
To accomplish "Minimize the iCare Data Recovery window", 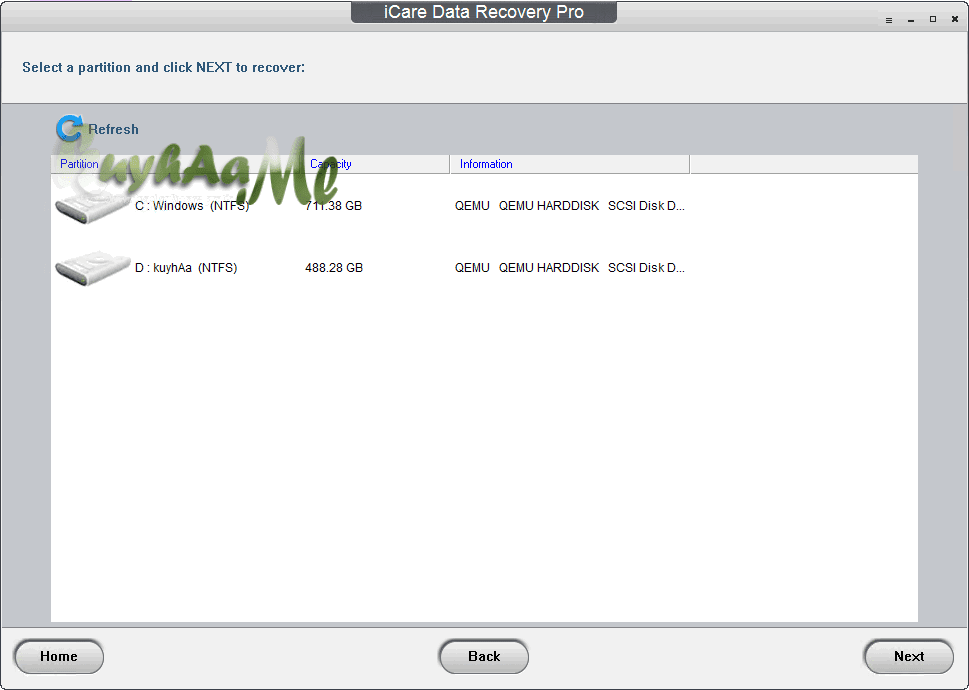I will pyautogui.click(x=911, y=20).
